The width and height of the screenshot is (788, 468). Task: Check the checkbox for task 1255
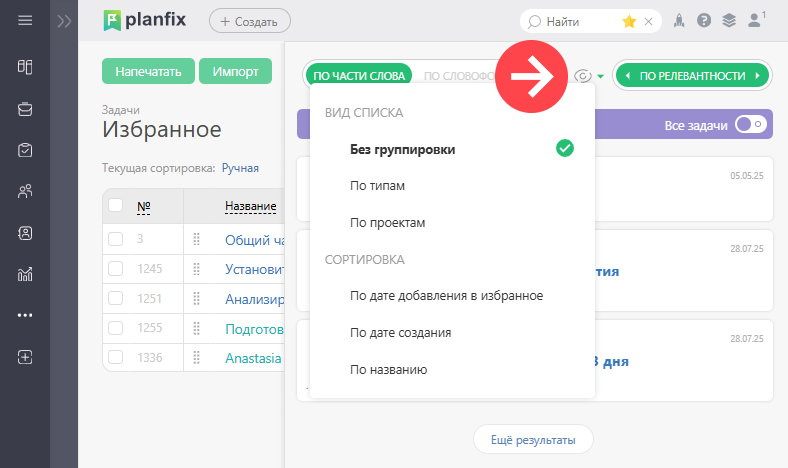(116, 328)
